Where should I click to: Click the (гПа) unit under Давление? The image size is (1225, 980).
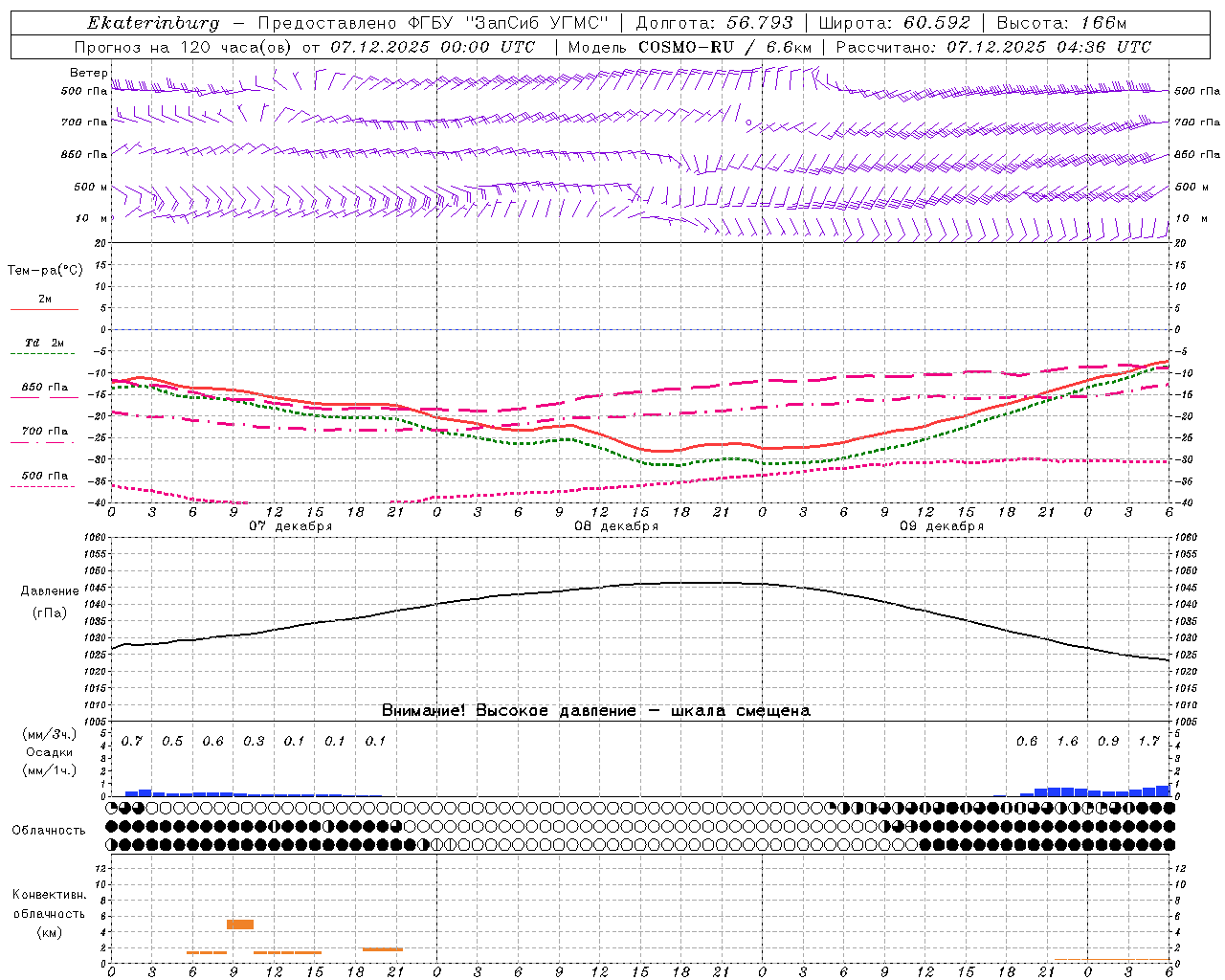(x=50, y=613)
